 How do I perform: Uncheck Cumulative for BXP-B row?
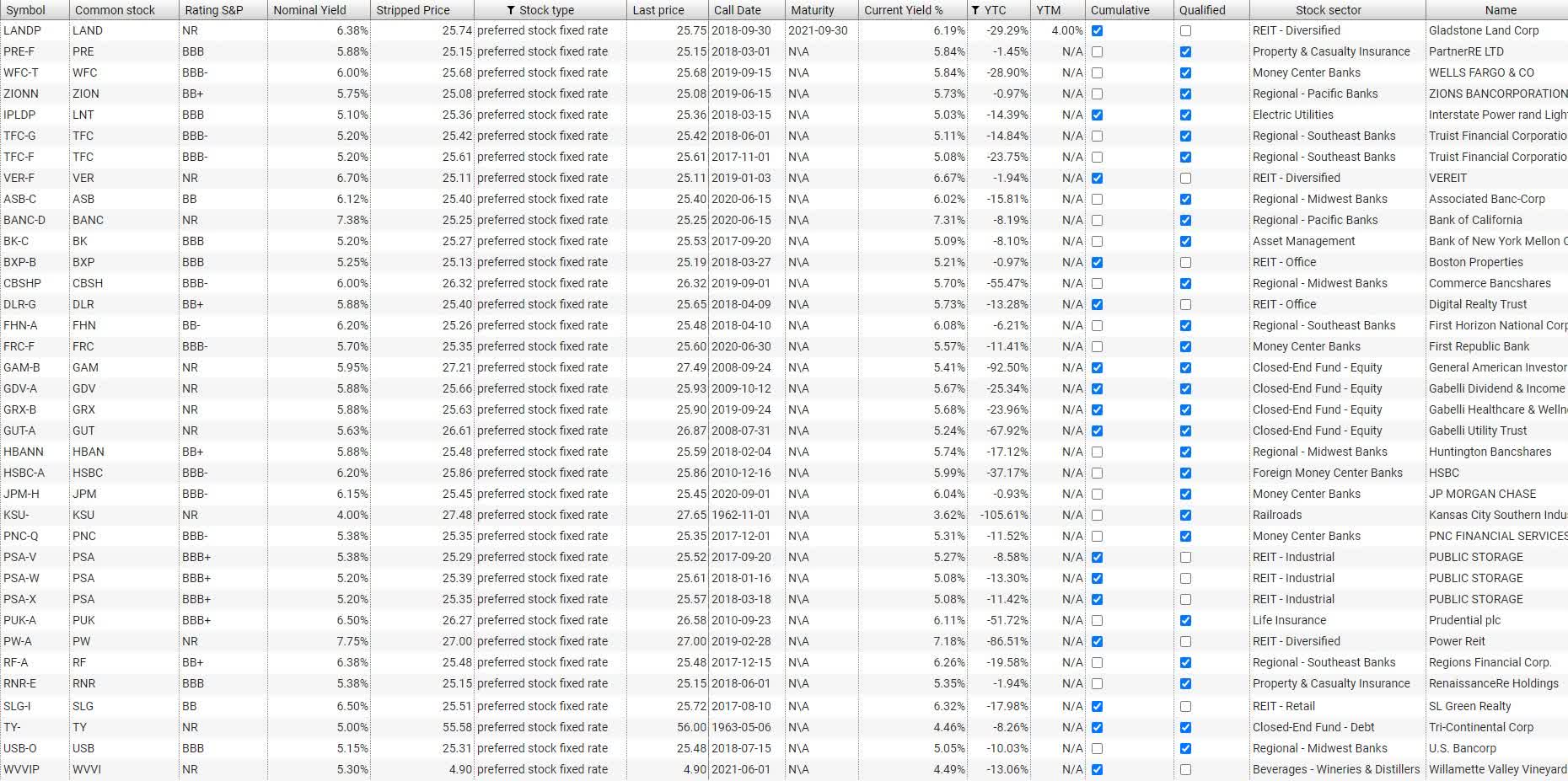(x=1097, y=262)
